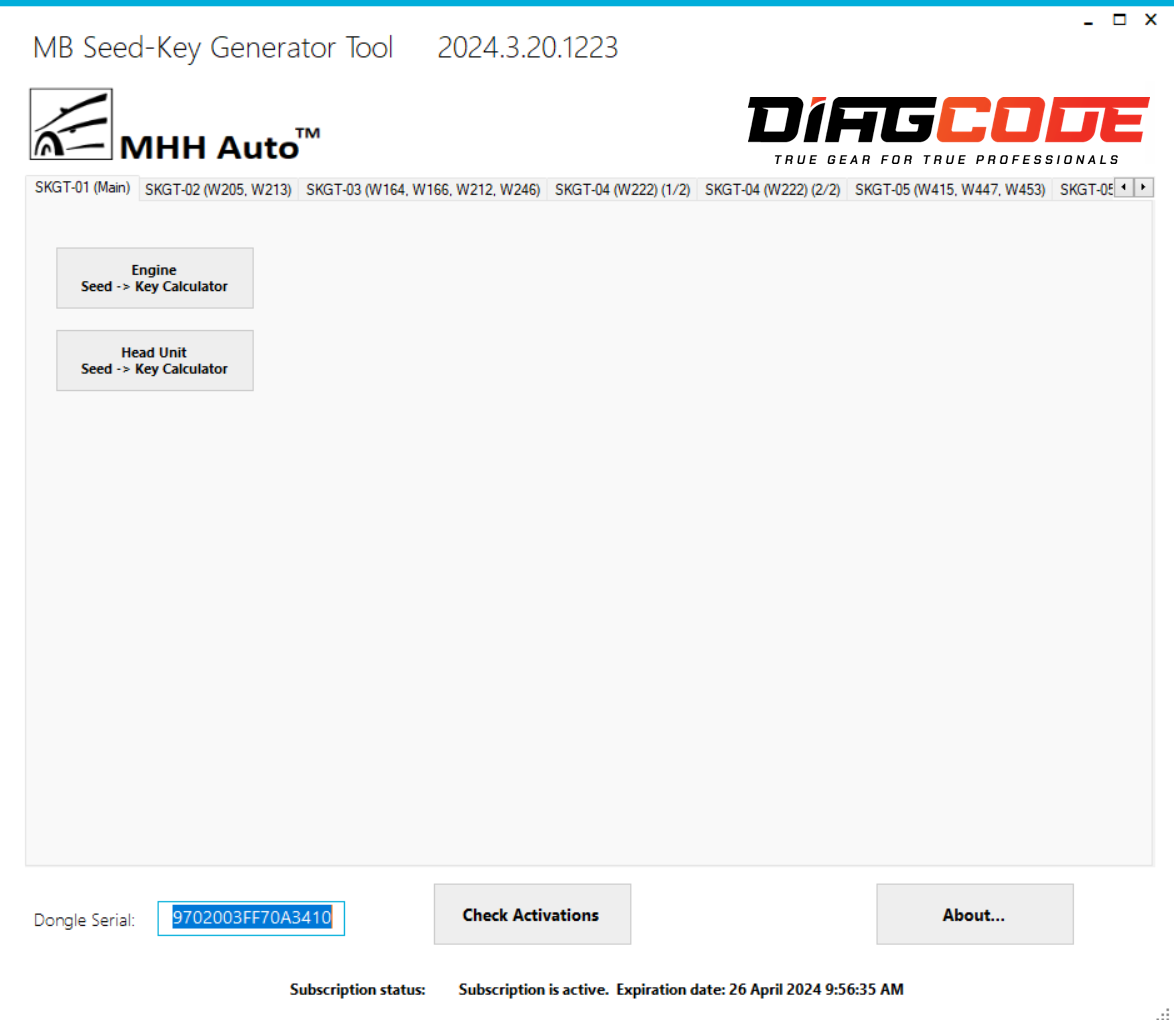Go to SKGT-04 (W222) (1/2) tab

[x=622, y=190]
